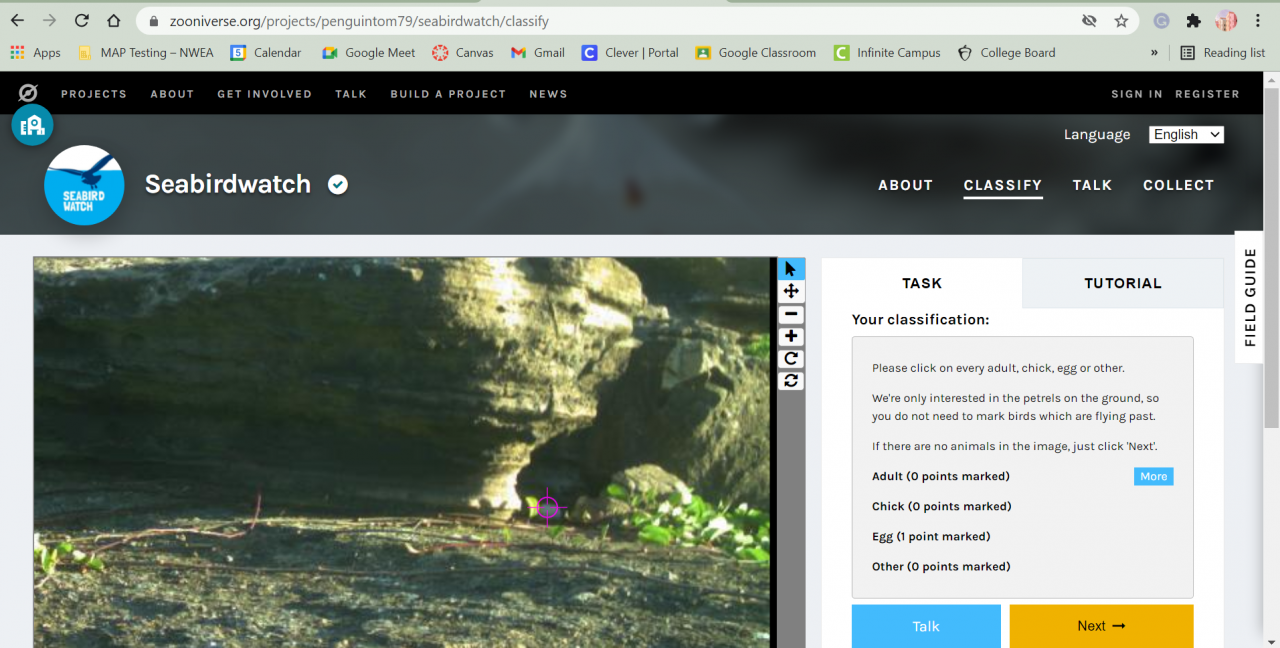This screenshot has height=648, width=1280.
Task: Open the Language dropdown
Action: pyautogui.click(x=1186, y=134)
